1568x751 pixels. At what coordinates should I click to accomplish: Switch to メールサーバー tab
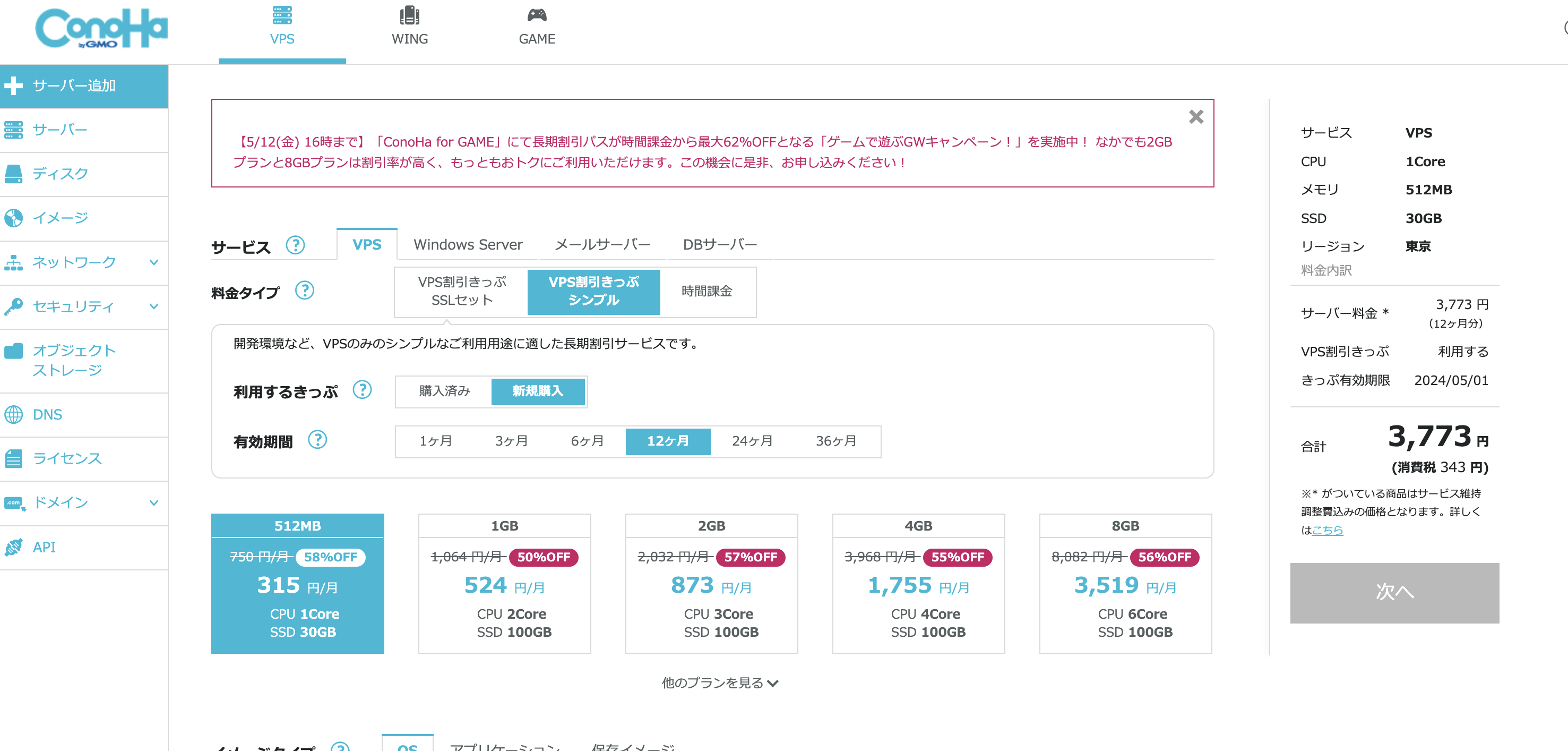click(x=602, y=245)
